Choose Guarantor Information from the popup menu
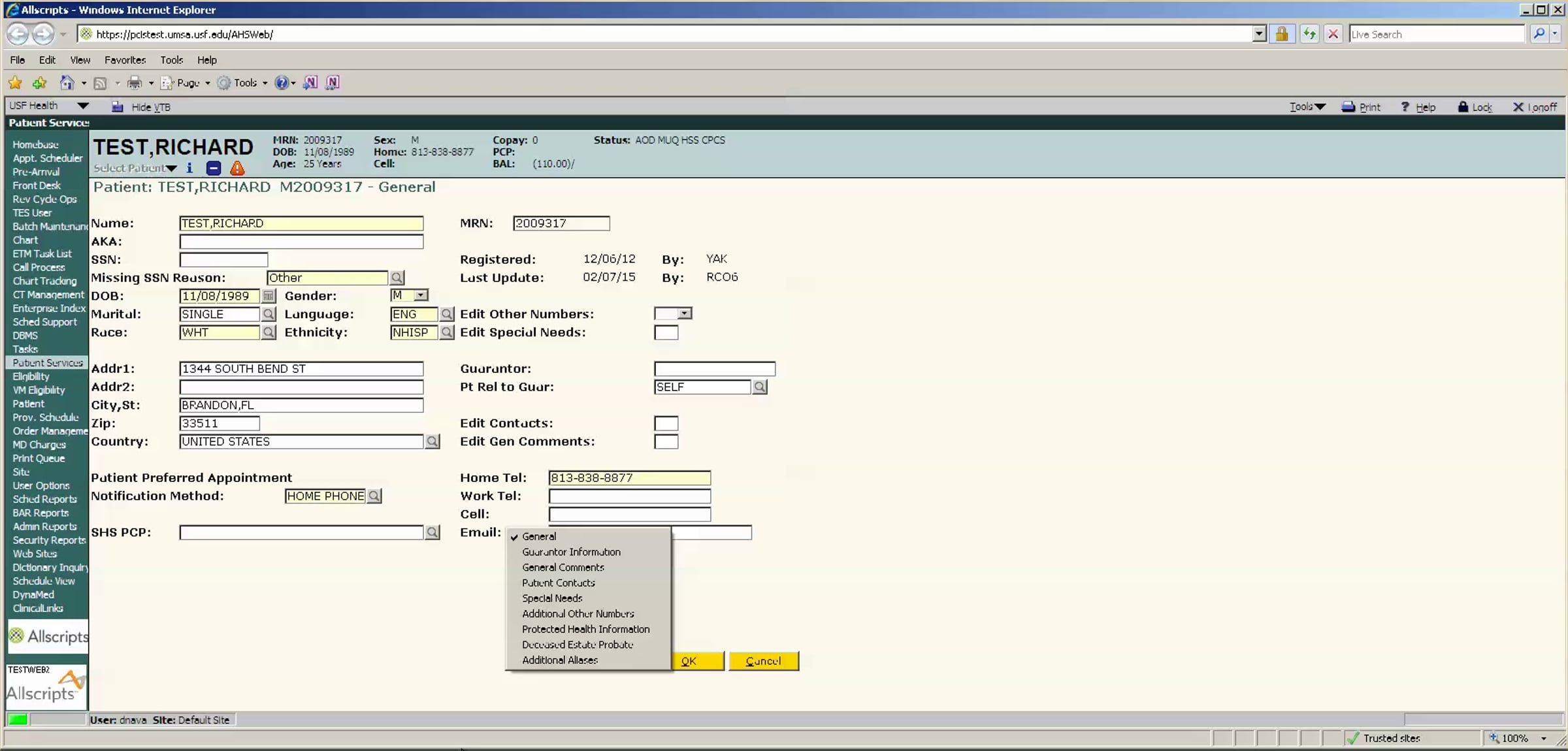Image resolution: width=1568 pixels, height=751 pixels. tap(571, 552)
